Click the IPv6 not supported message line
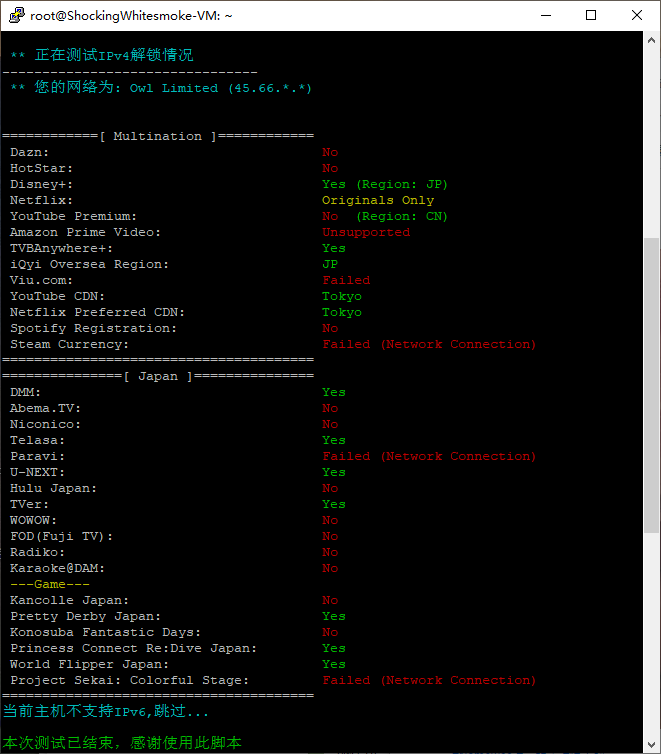The width and height of the screenshot is (661, 754). [x=106, y=711]
